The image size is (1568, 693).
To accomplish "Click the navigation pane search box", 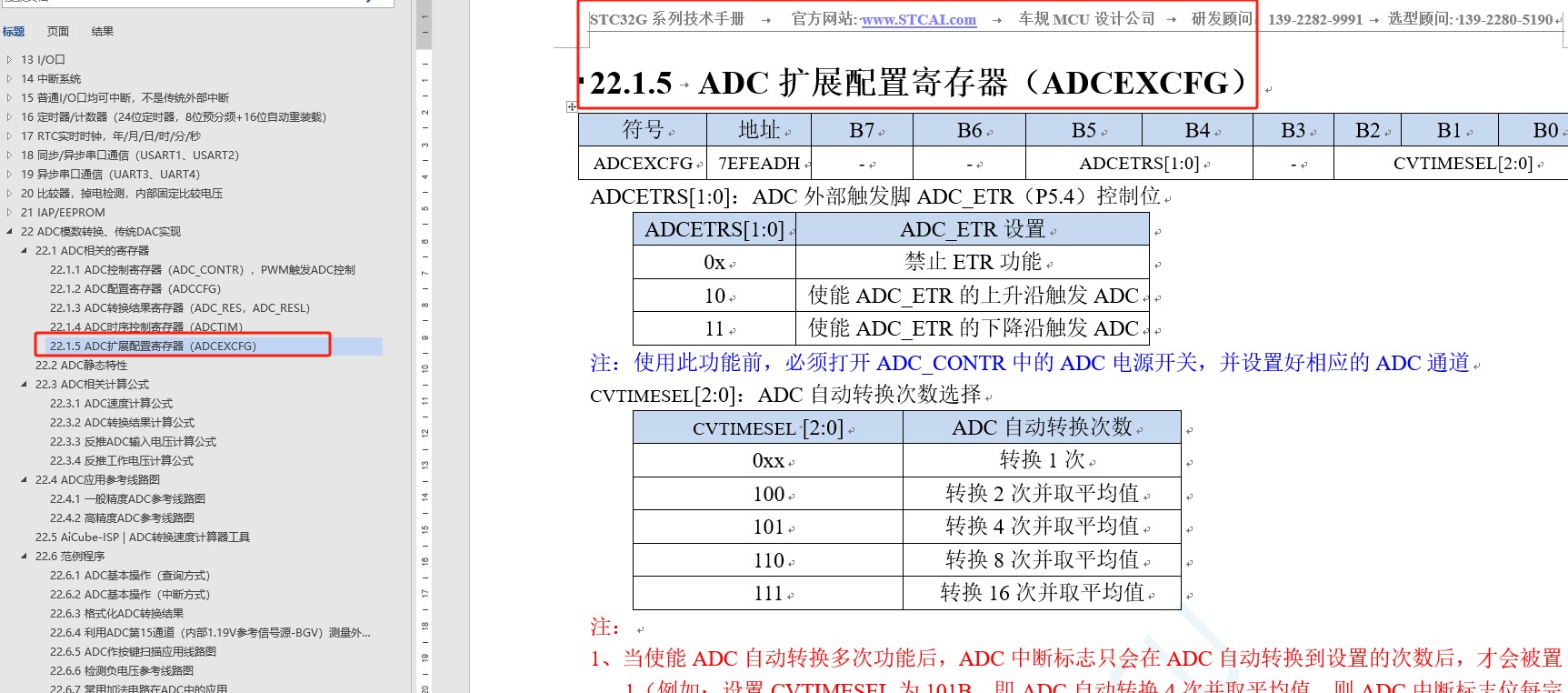I will coord(196,3).
